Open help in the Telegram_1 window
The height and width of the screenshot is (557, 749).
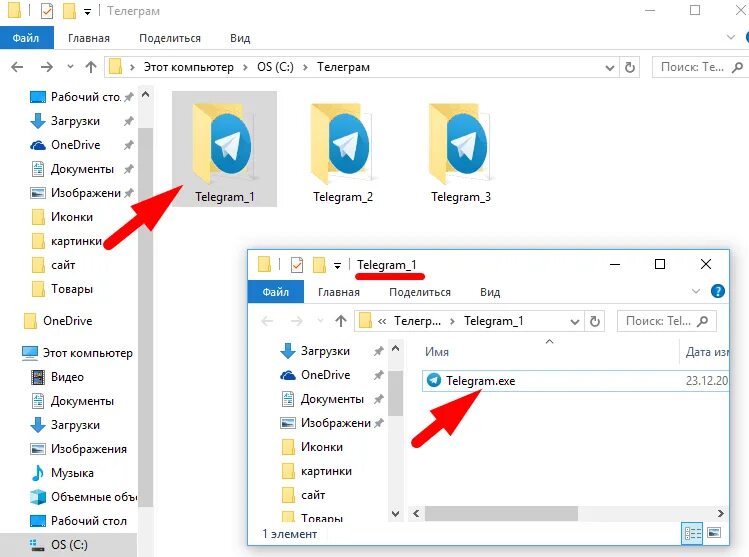(717, 291)
